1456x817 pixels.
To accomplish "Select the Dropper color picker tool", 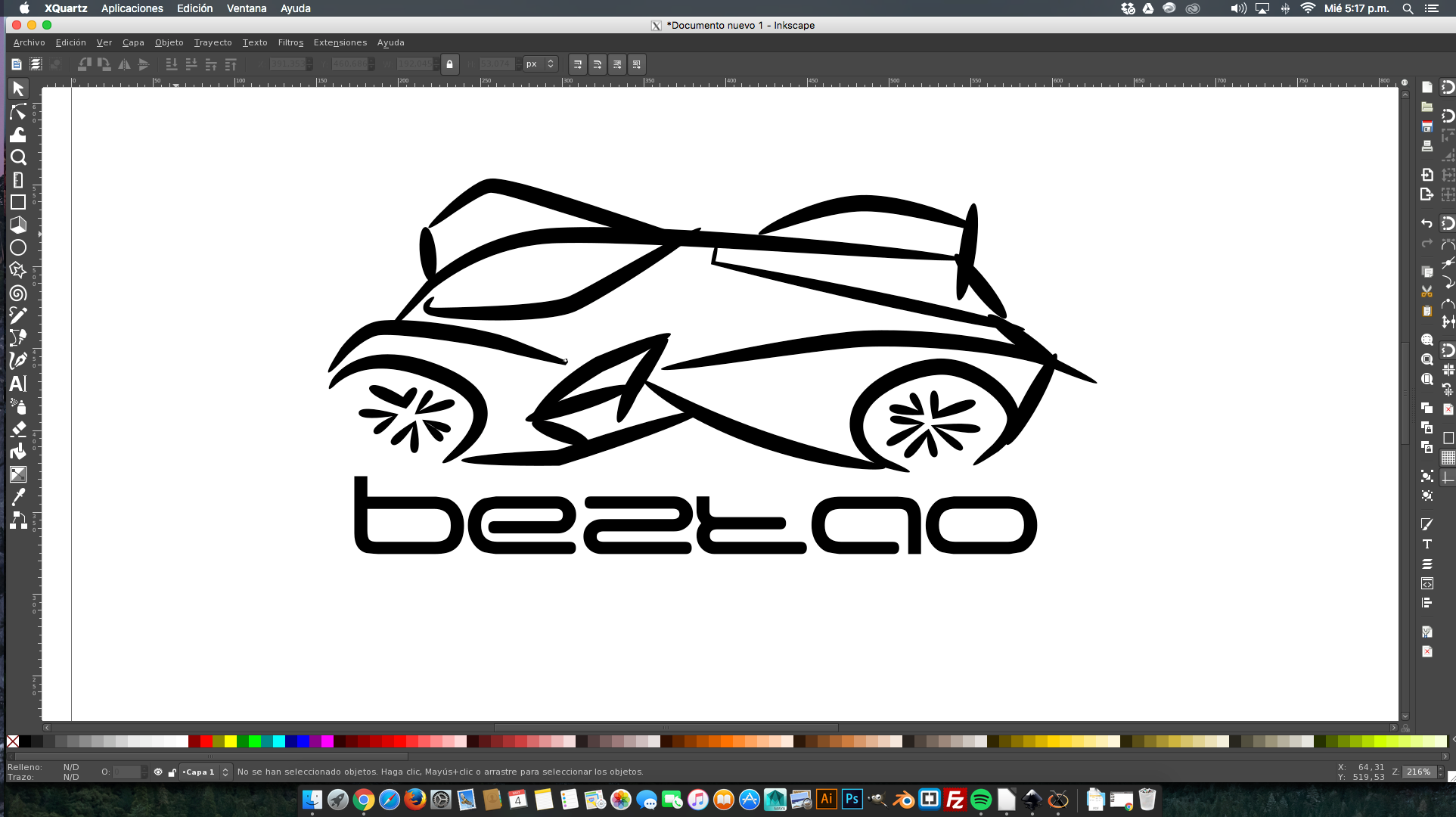I will point(19,497).
